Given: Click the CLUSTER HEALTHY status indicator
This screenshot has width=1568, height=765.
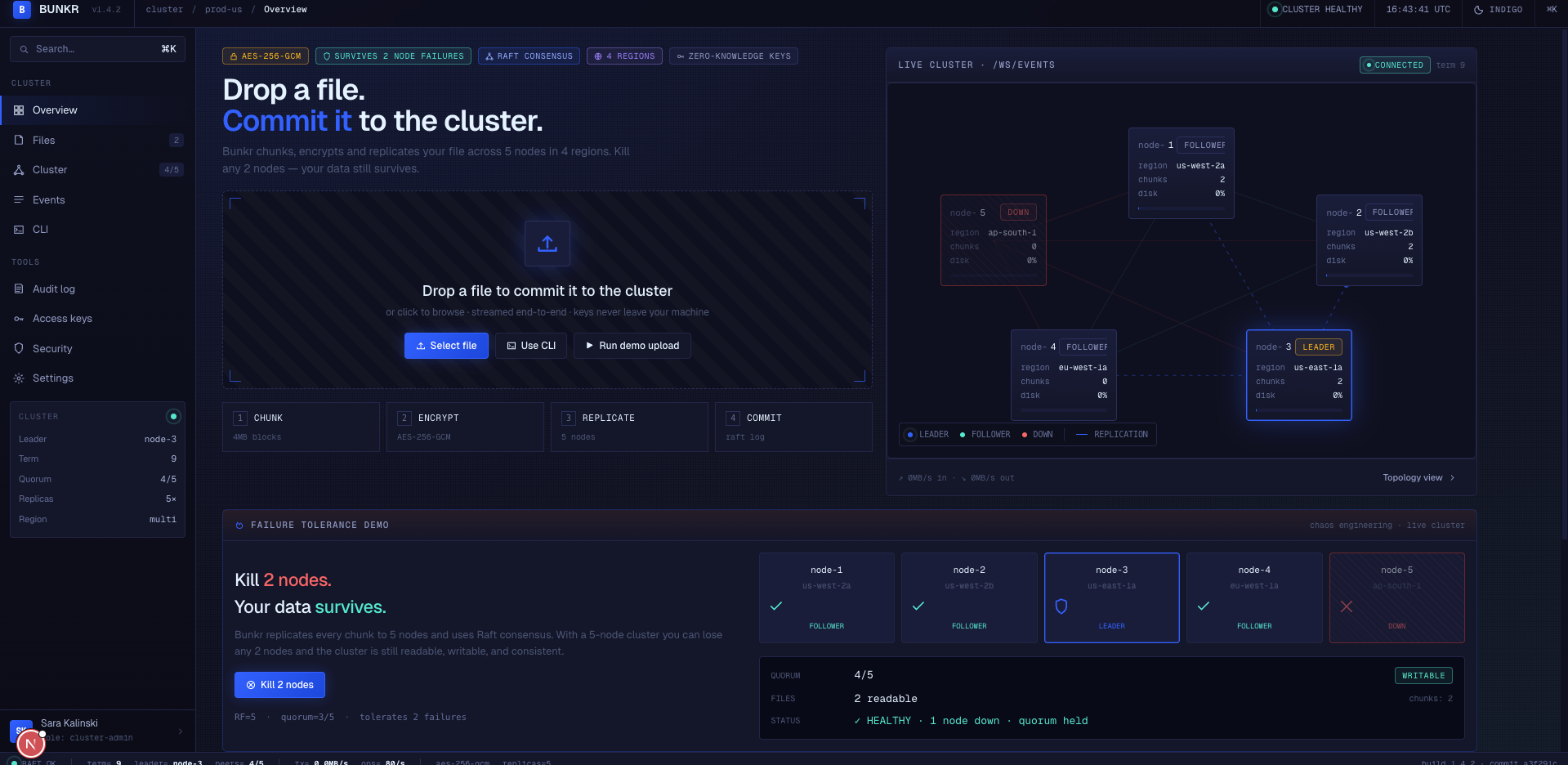Looking at the screenshot, I should coord(1316,10).
